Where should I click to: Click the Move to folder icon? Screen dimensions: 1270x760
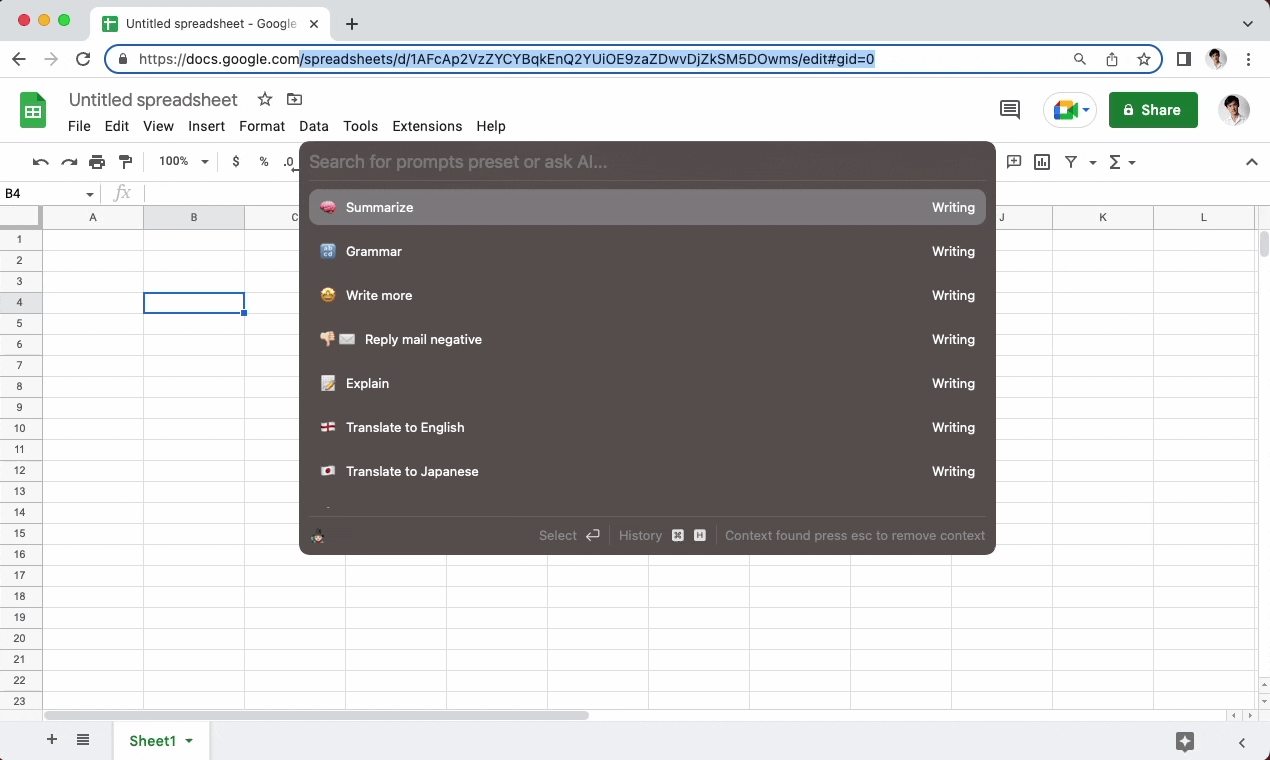click(294, 99)
